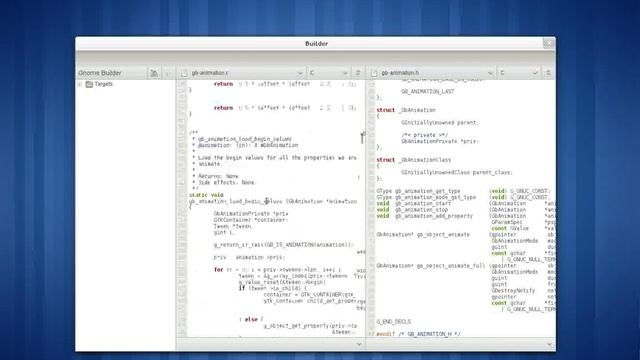Click 'GtkContainer *container;' in left editor
Viewport: 640px width, 360px height.
(x=251, y=220)
